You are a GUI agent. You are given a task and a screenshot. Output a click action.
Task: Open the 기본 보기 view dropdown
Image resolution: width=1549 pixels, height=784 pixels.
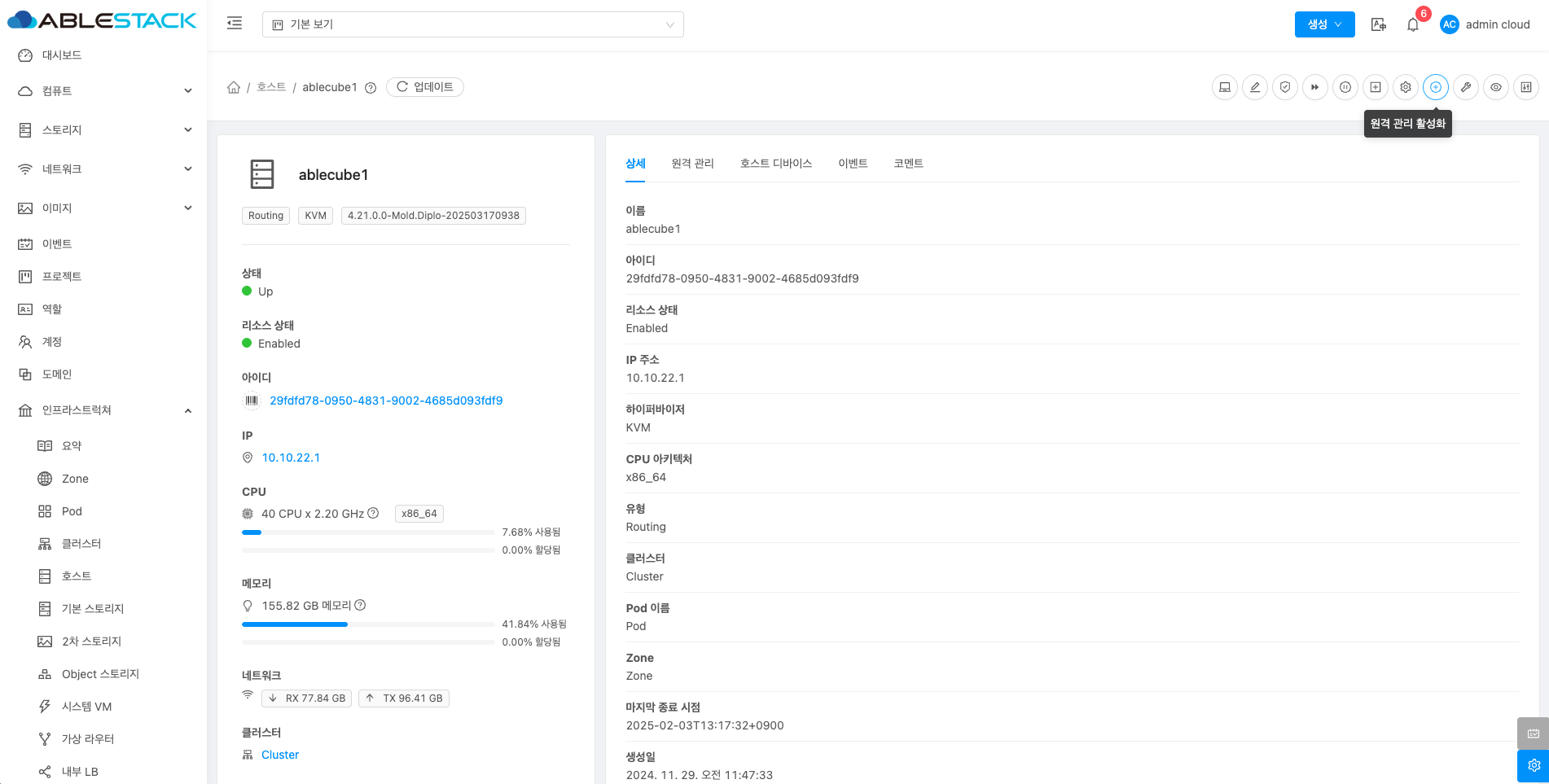tap(472, 24)
